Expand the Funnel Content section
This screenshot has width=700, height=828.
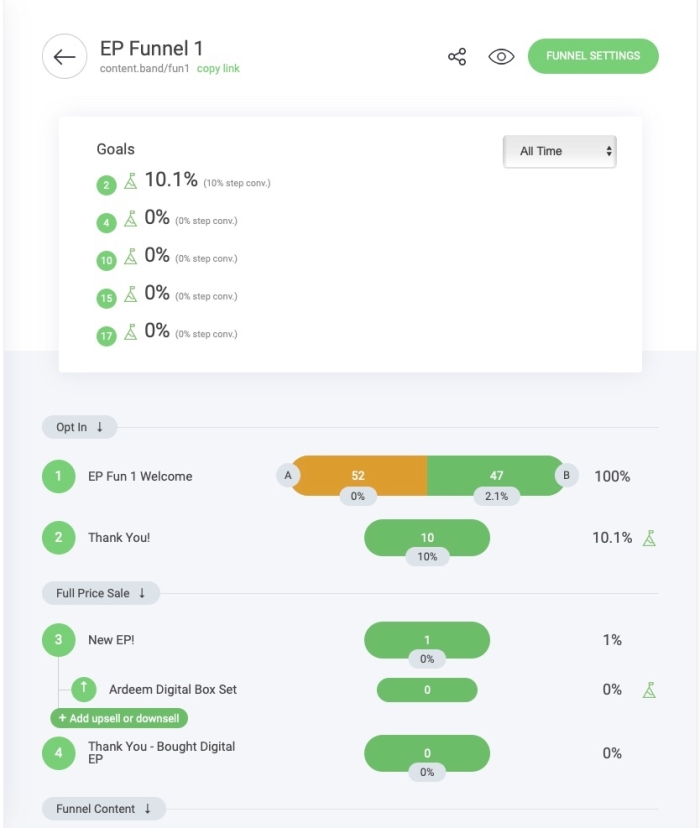103,808
